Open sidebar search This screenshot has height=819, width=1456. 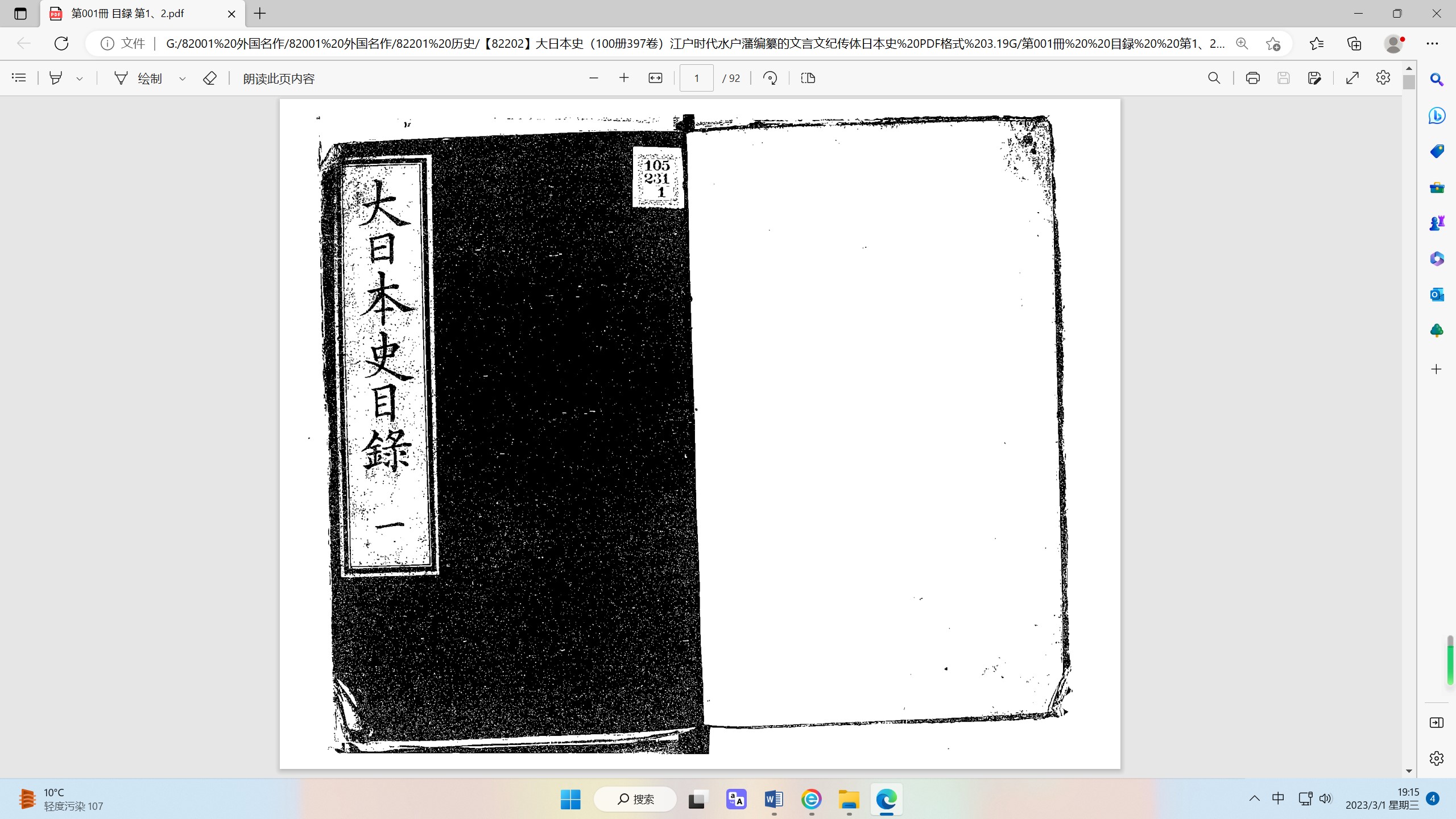pos(1437,80)
